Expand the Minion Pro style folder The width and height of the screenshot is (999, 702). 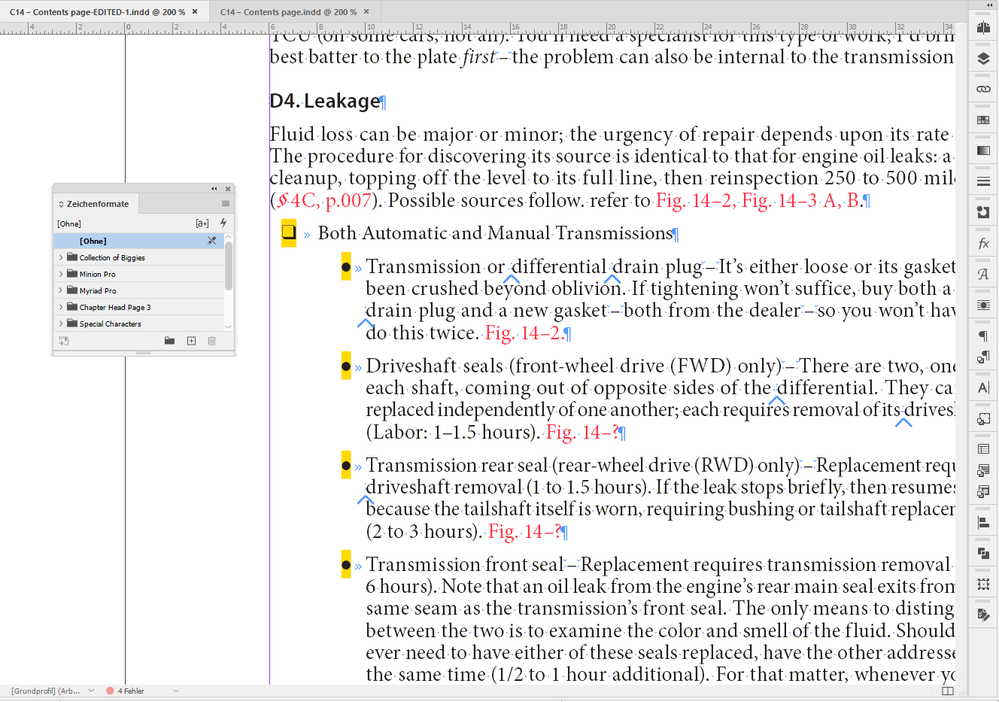[60, 274]
